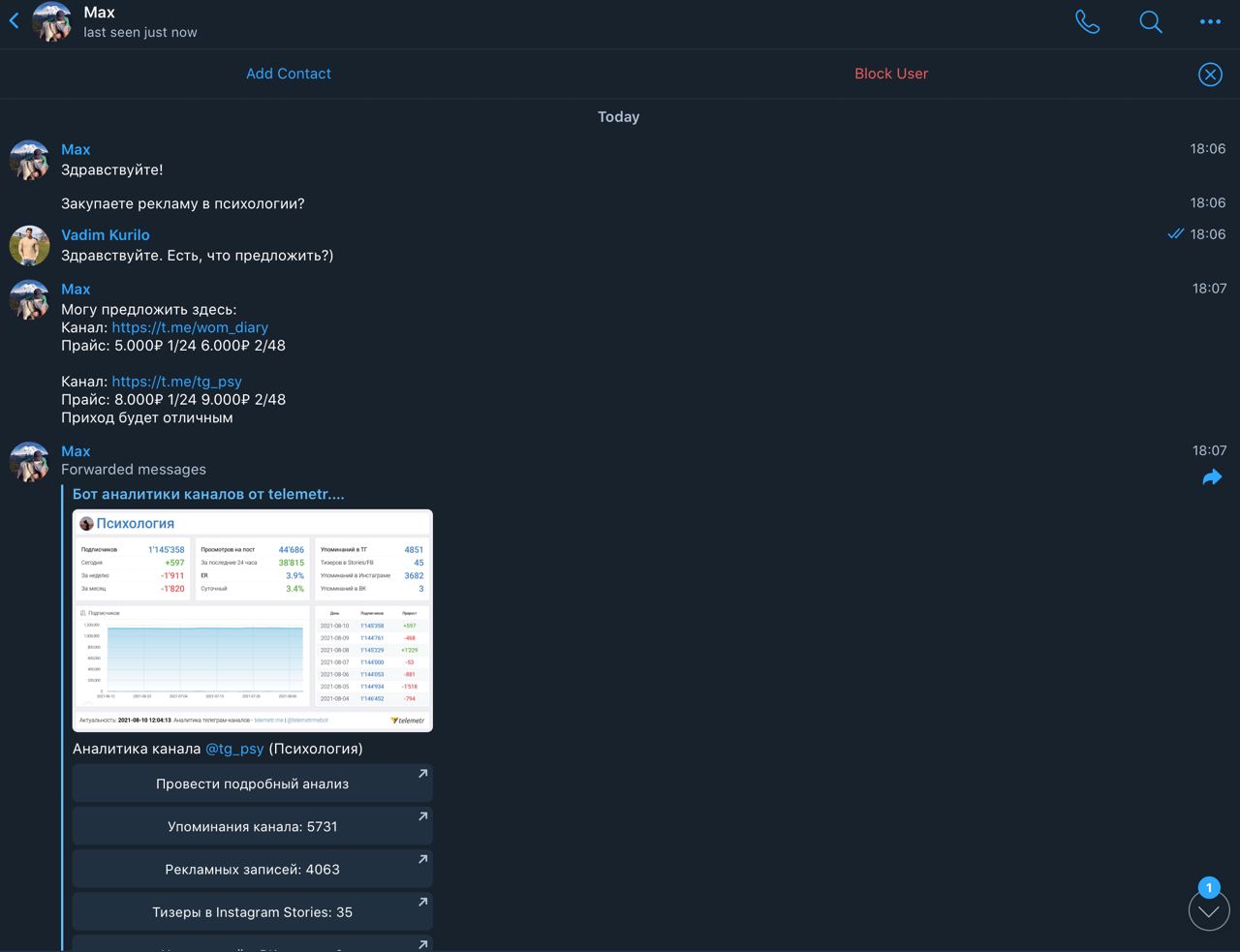This screenshot has height=952, width=1240.
Task: Start a voice call with Max
Action: (1087, 21)
